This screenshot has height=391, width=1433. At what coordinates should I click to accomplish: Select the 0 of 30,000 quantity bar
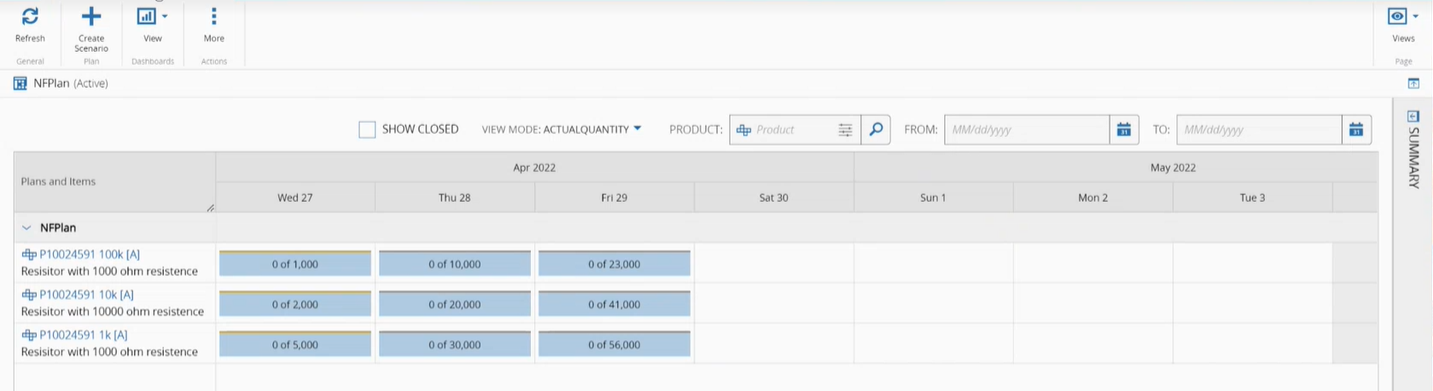[x=455, y=344]
